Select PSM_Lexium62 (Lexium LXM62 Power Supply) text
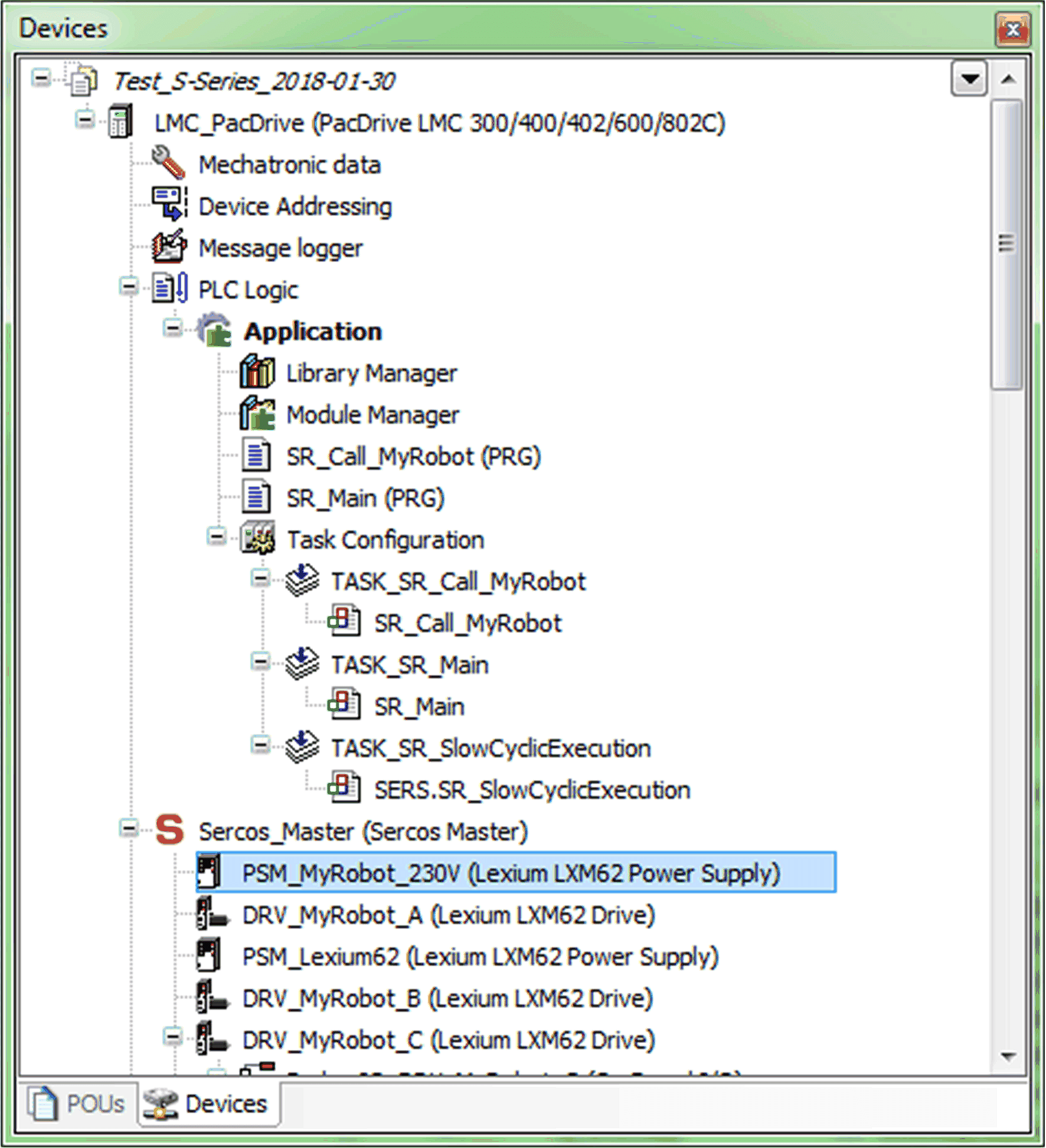The height and width of the screenshot is (1148, 1046). click(480, 956)
